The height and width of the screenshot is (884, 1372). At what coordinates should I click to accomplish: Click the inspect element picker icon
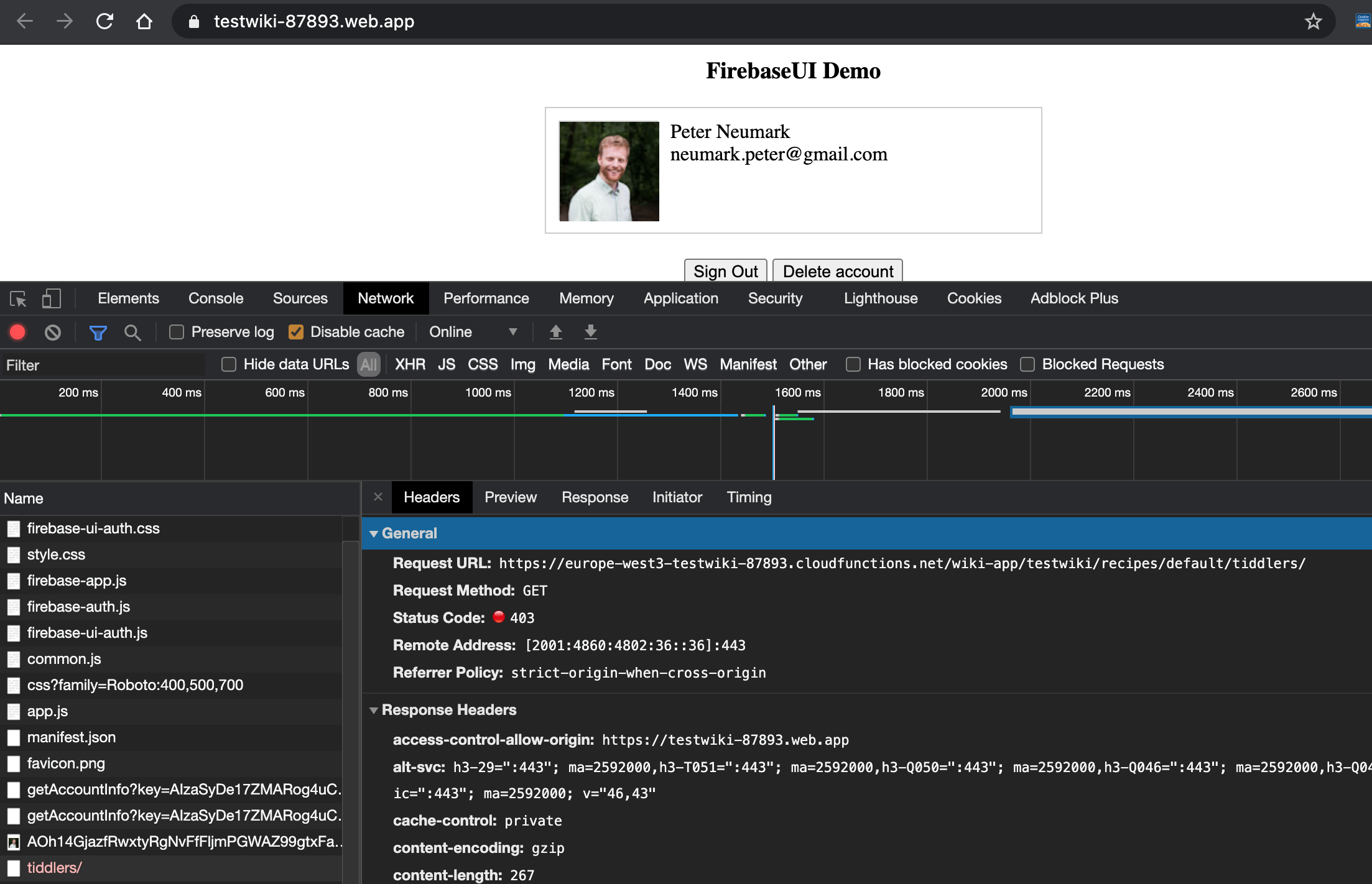pos(18,299)
